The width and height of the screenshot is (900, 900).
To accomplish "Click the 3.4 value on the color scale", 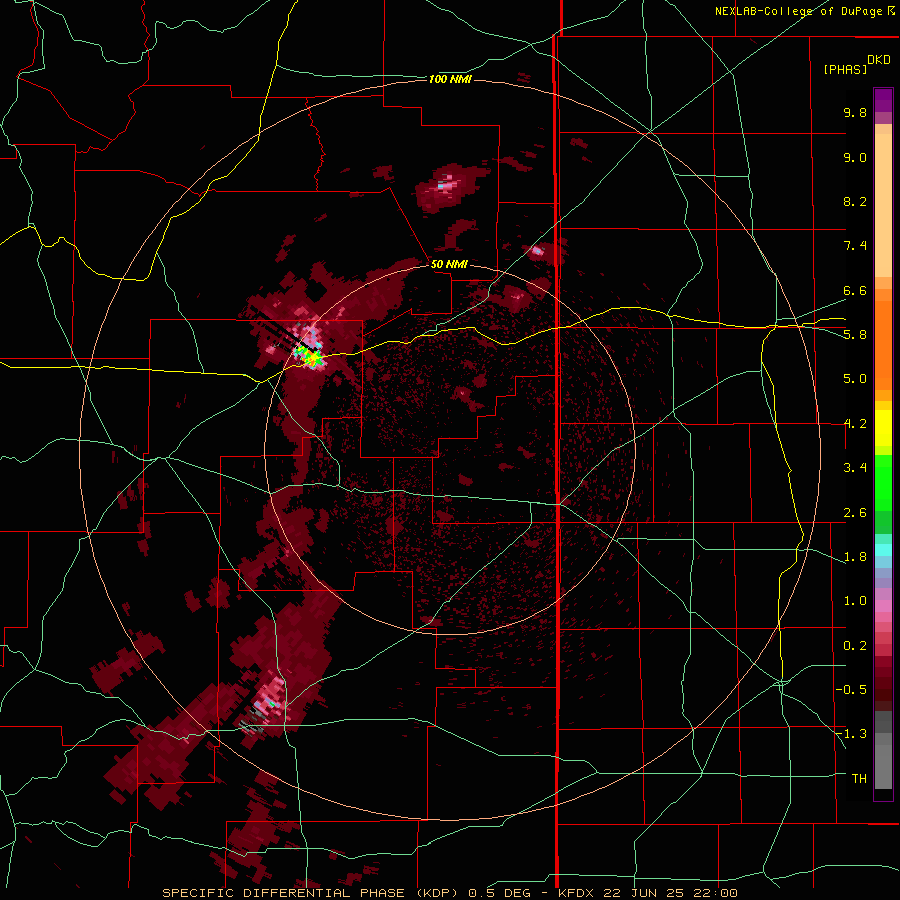I will click(x=855, y=468).
